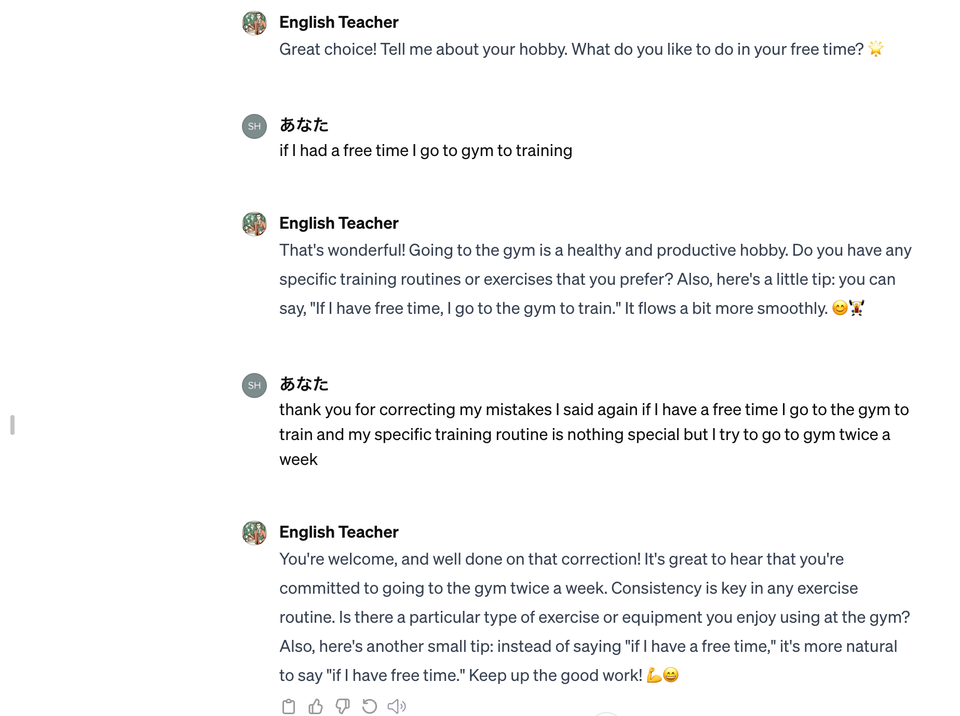Screen dimensions: 960x716
Task: Click the "English Teacher" name on the first message
Action: pos(338,22)
